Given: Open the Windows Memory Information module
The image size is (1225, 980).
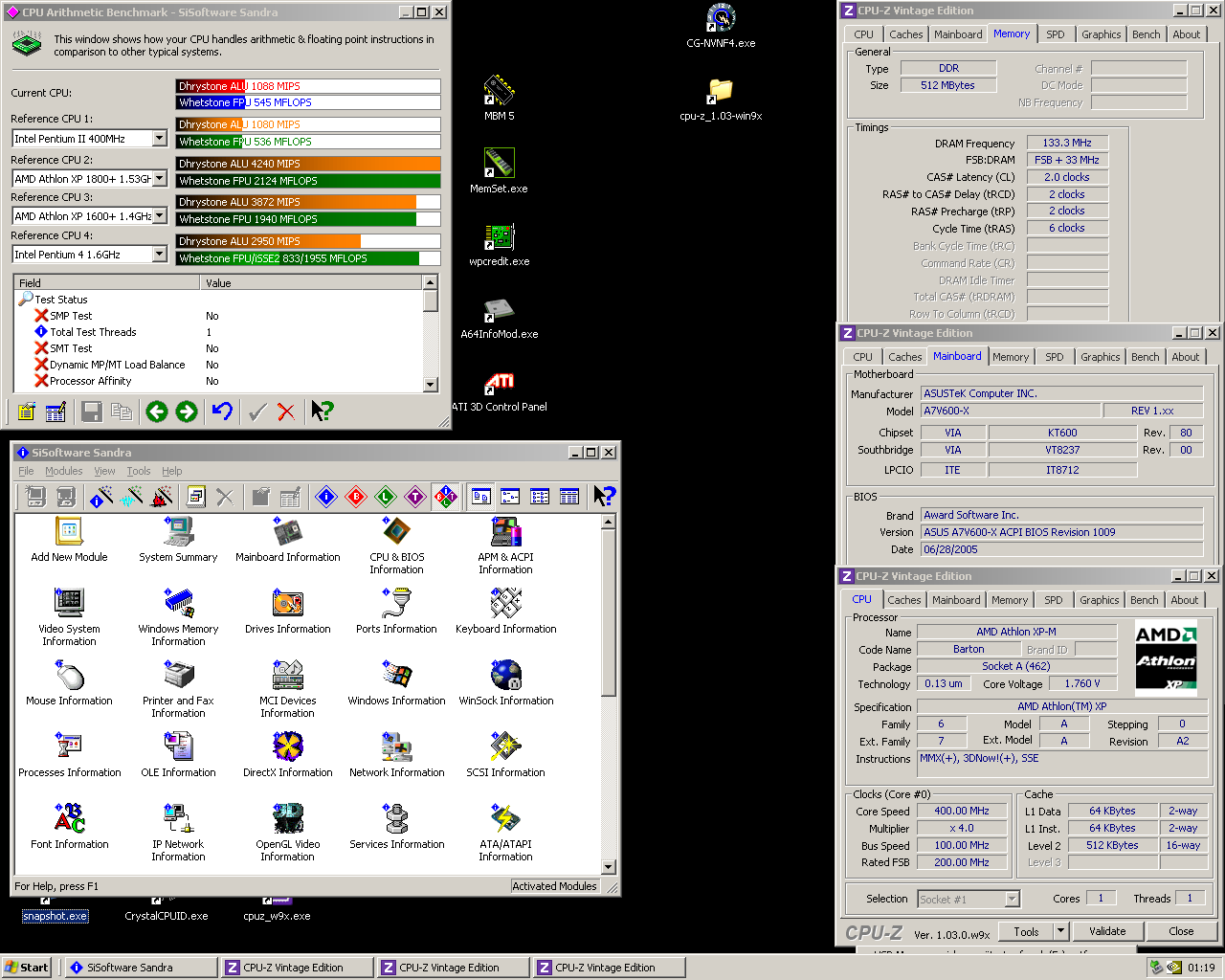Looking at the screenshot, I should pyautogui.click(x=178, y=617).
